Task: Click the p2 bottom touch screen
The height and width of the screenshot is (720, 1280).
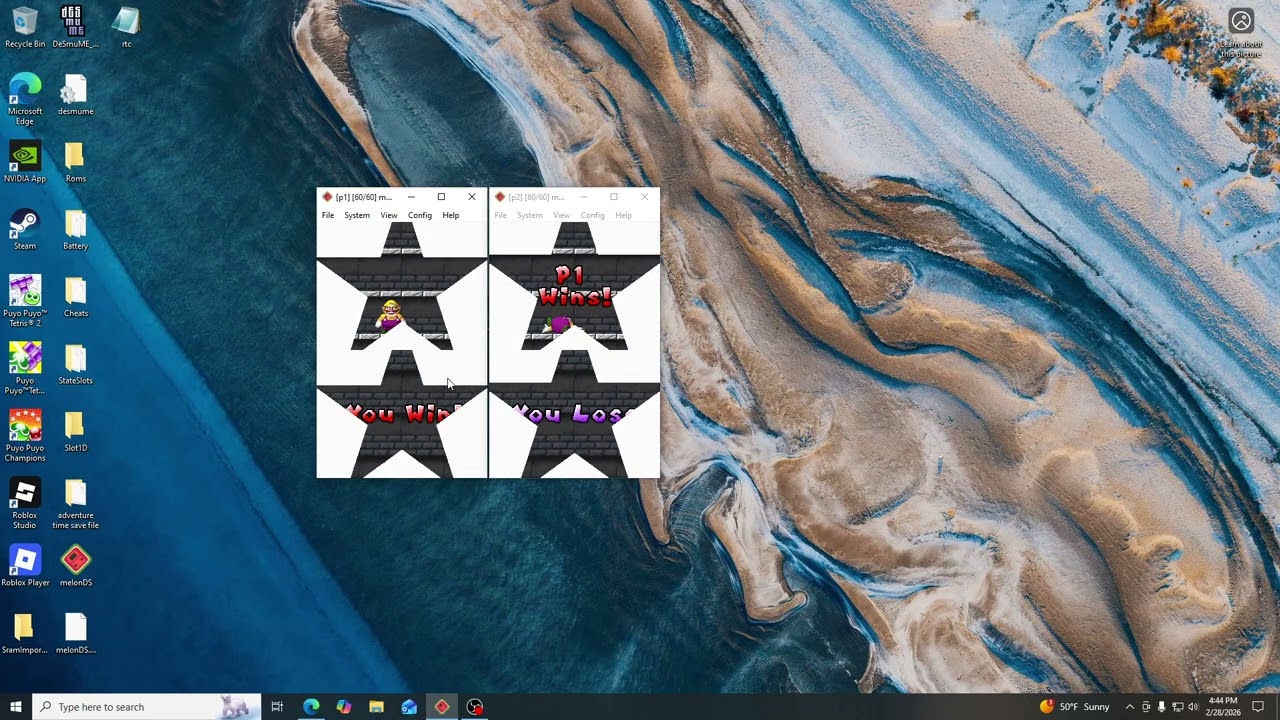Action: pos(574,414)
